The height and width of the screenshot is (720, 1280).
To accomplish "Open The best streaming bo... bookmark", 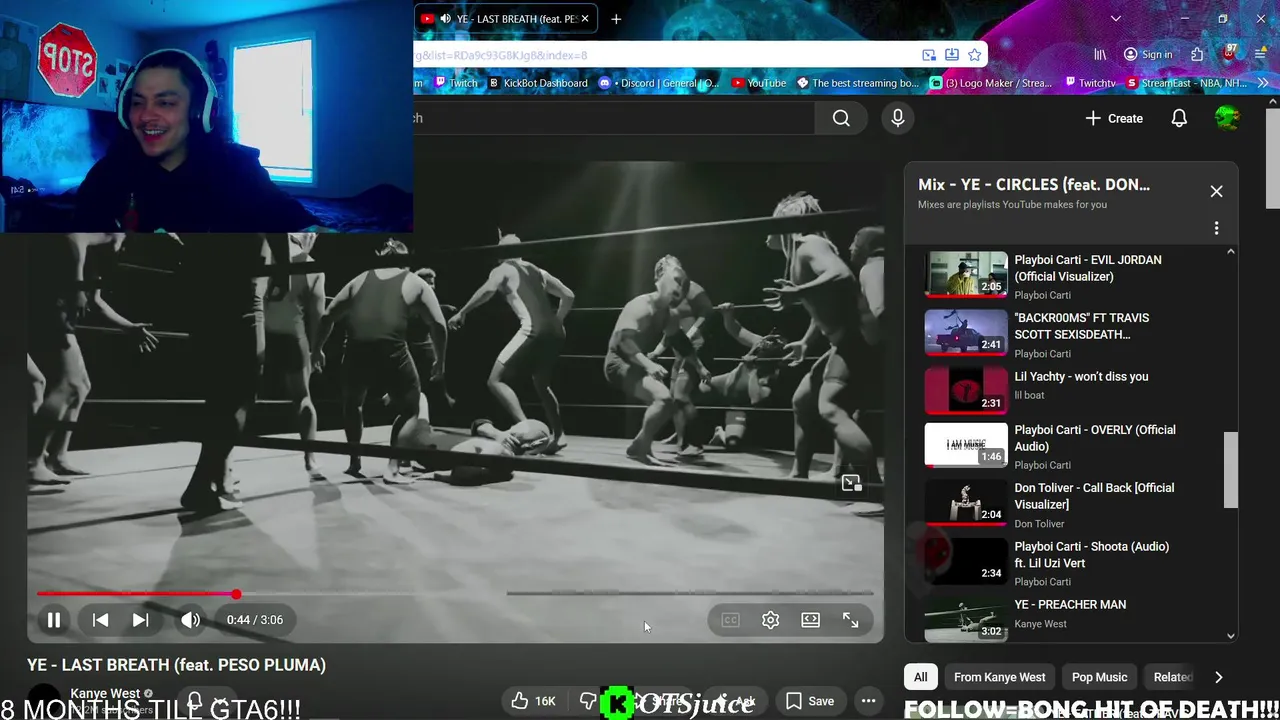I will pyautogui.click(x=857, y=83).
